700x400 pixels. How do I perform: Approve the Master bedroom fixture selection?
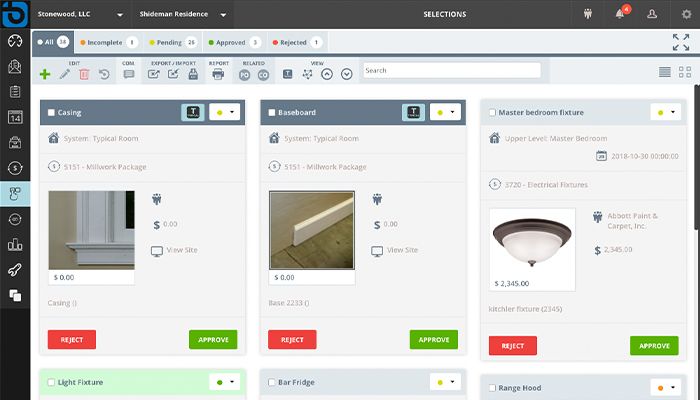point(654,346)
